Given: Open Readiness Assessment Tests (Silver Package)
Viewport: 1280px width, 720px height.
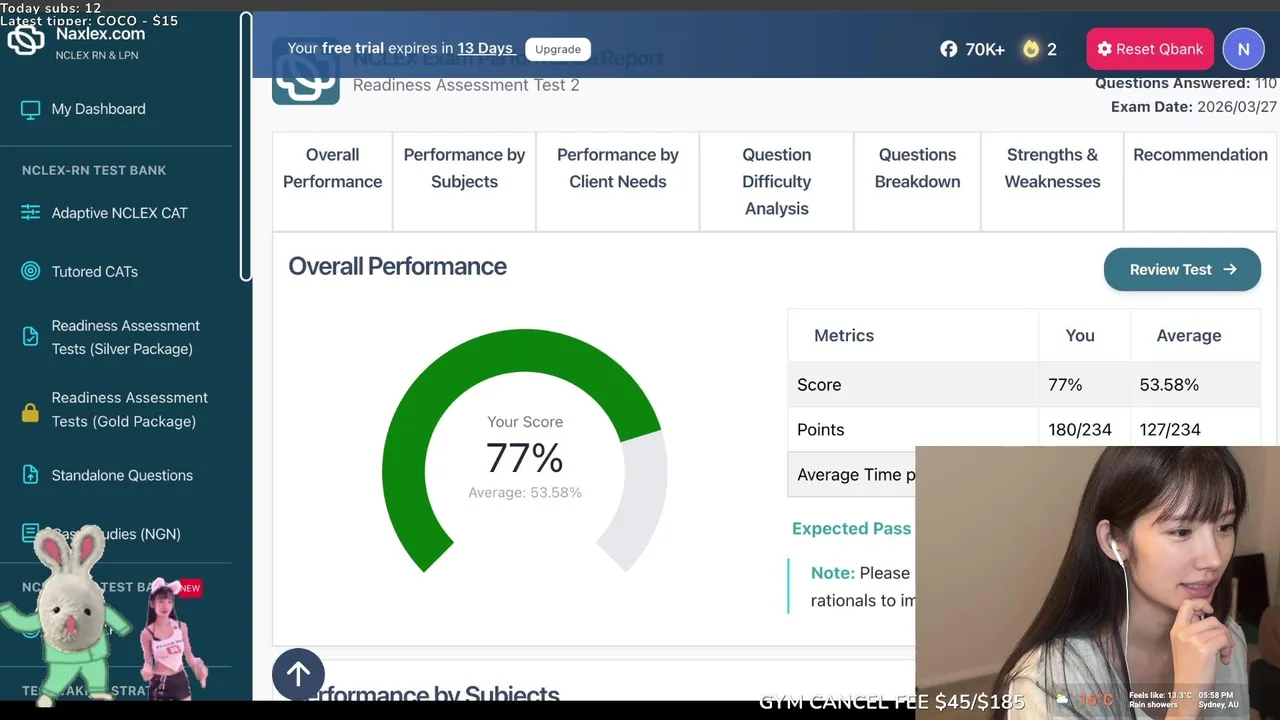Looking at the screenshot, I should coord(125,337).
